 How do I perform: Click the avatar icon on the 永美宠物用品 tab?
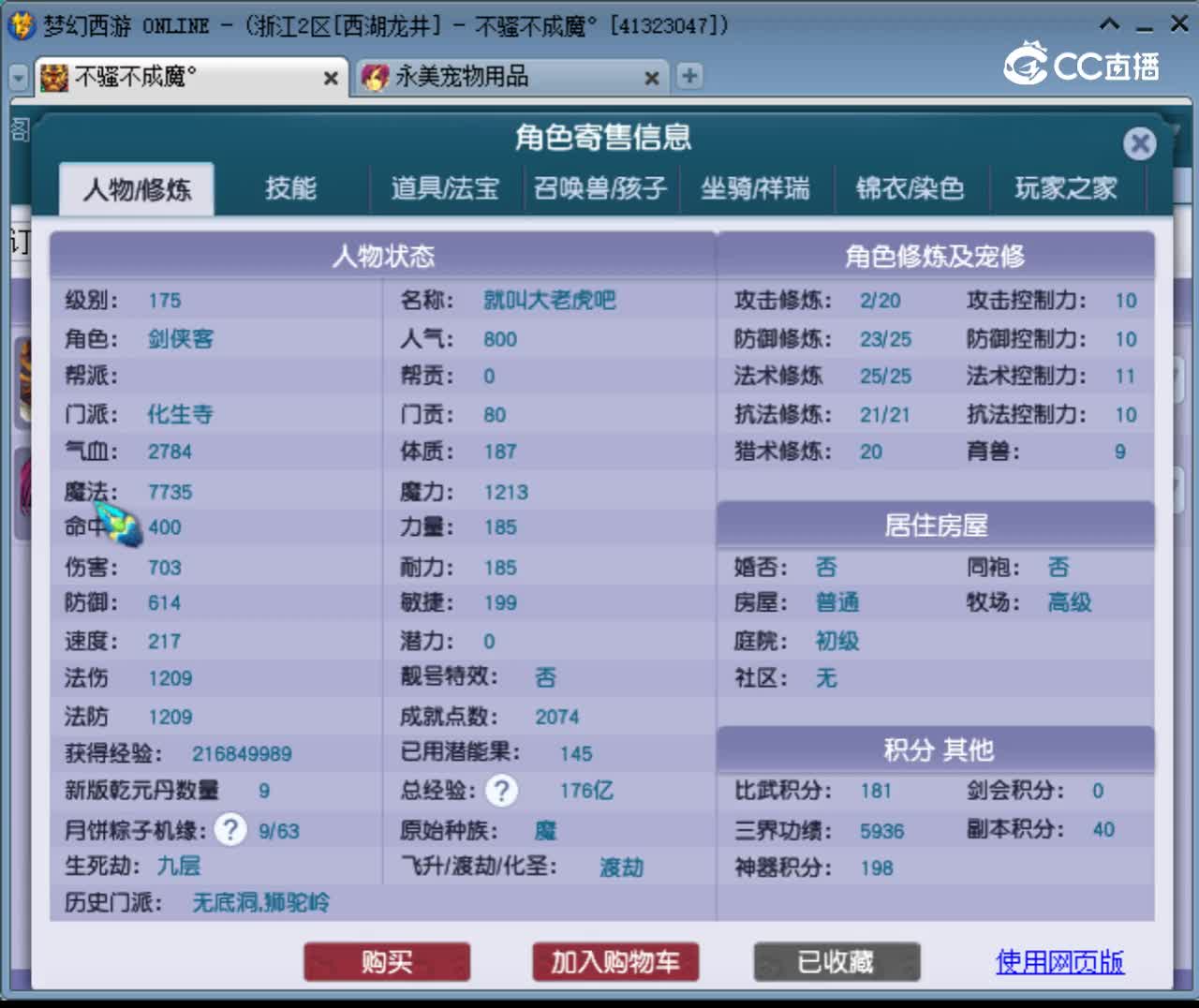pos(375,77)
